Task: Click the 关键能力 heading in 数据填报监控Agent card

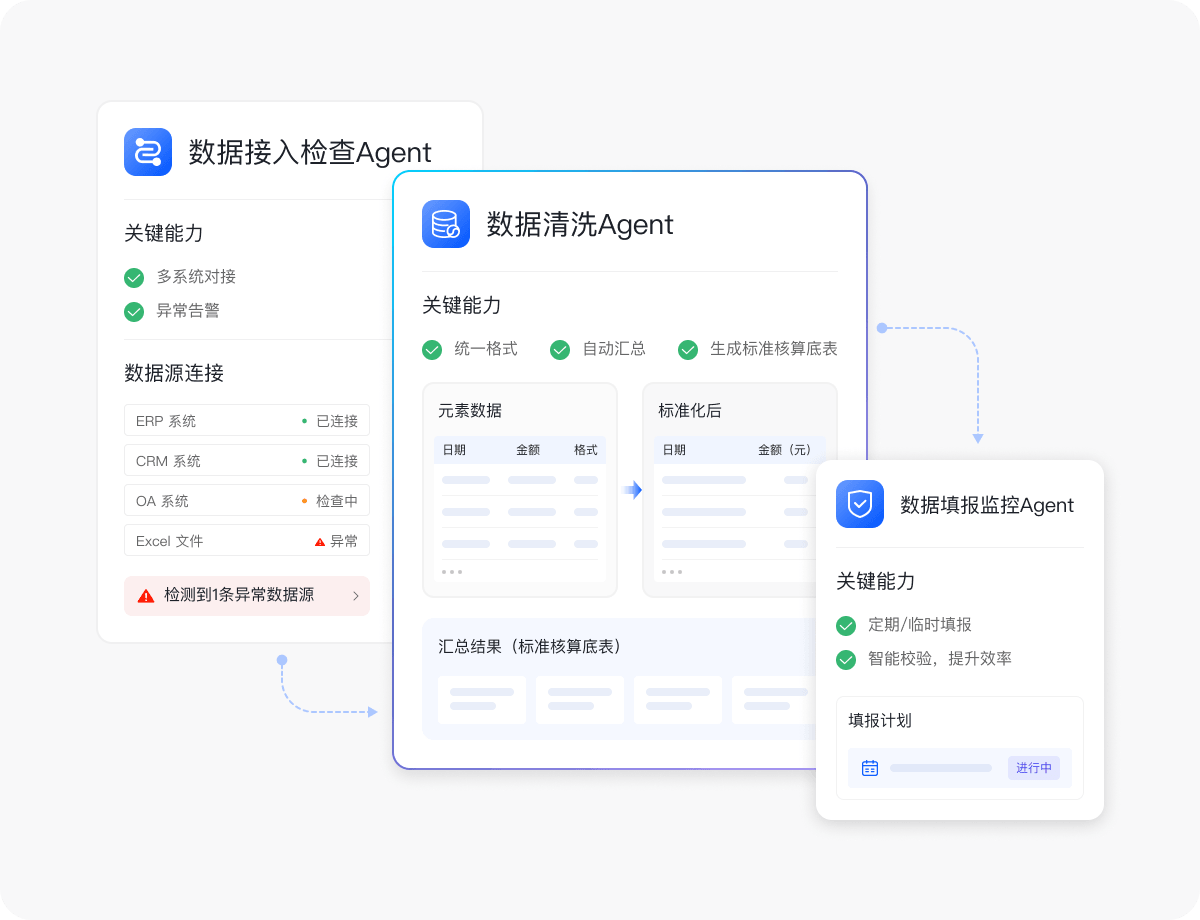Action: (876, 581)
